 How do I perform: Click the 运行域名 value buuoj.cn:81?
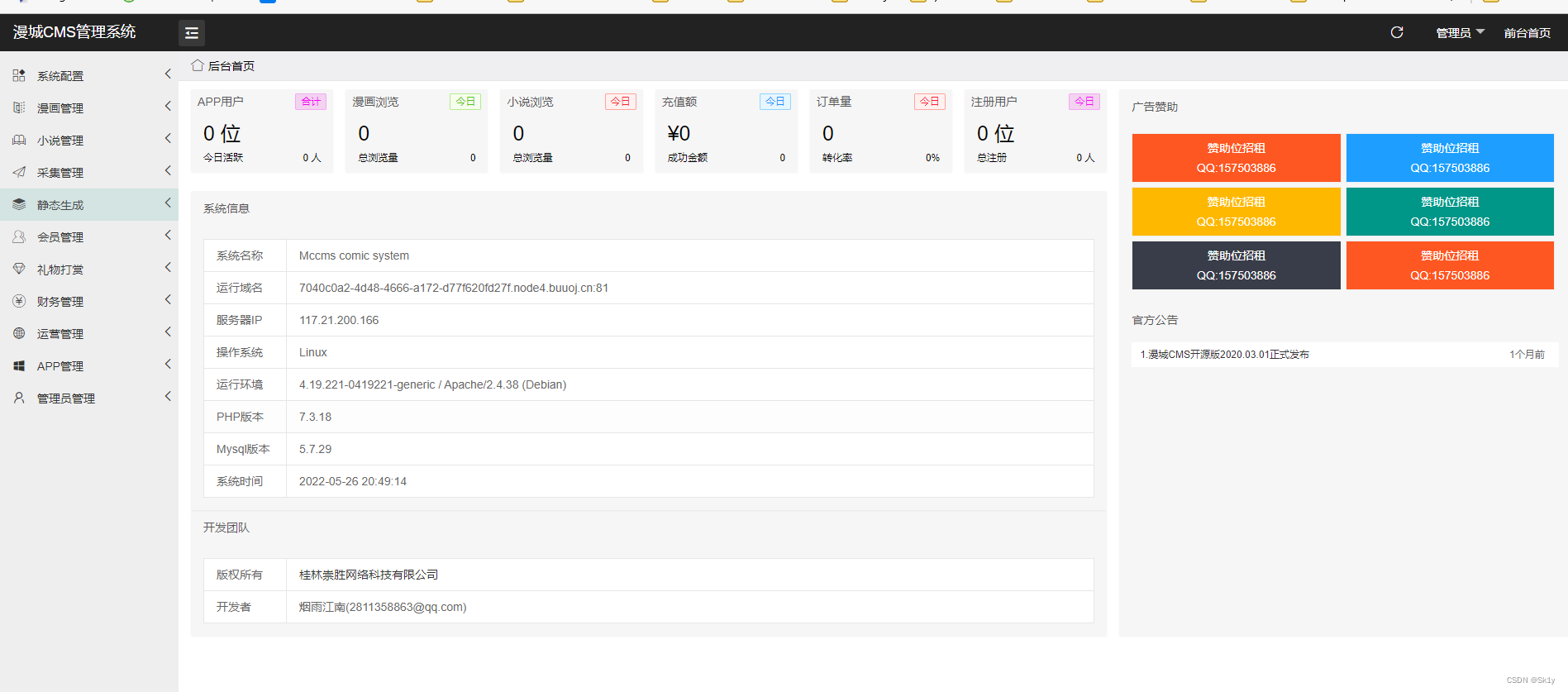(x=454, y=288)
